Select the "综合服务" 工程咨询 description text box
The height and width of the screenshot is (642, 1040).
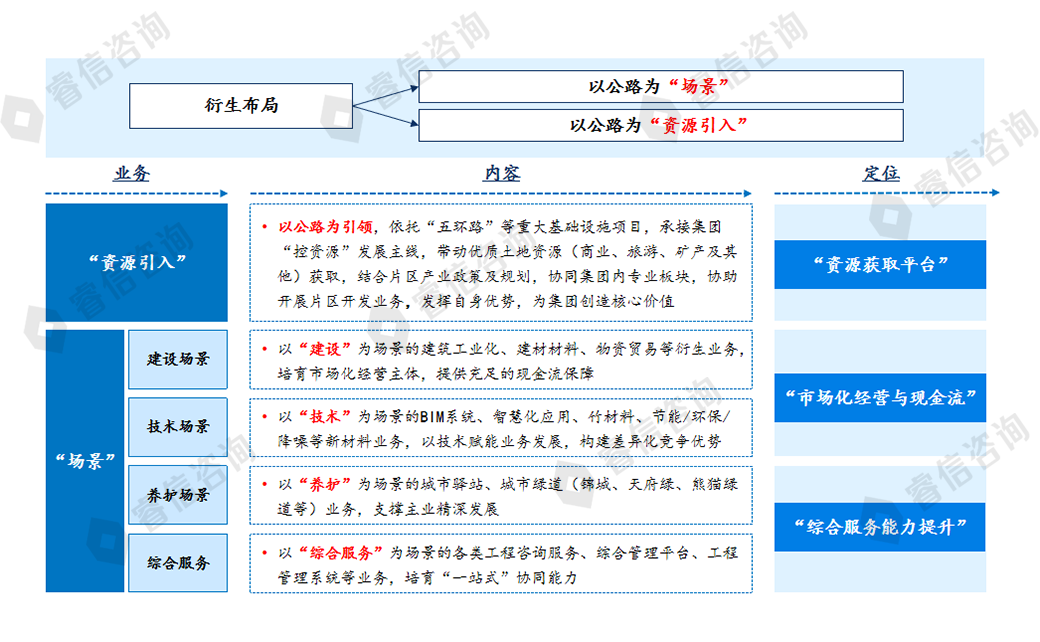point(501,564)
